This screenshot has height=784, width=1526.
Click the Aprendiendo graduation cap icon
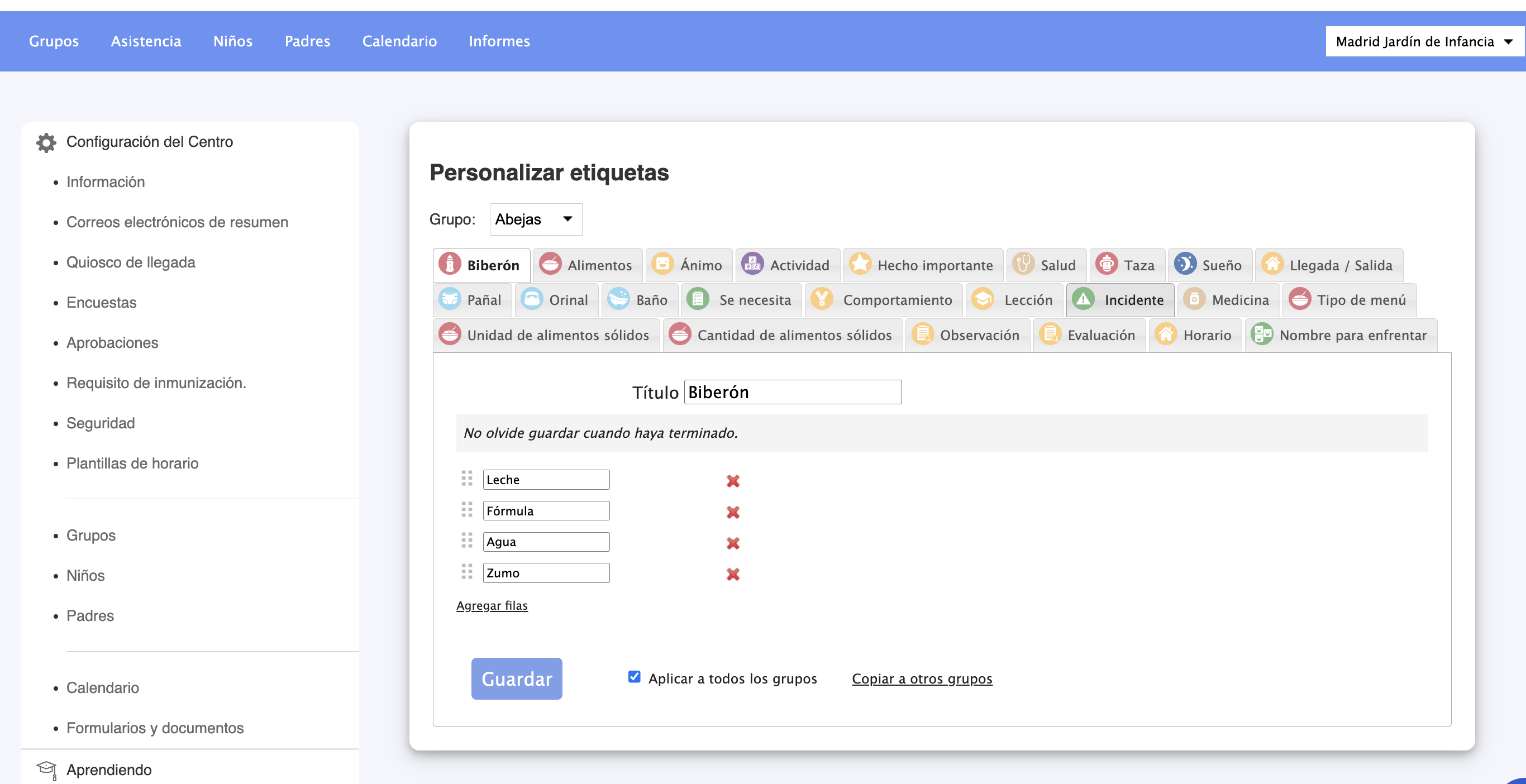coord(47,769)
